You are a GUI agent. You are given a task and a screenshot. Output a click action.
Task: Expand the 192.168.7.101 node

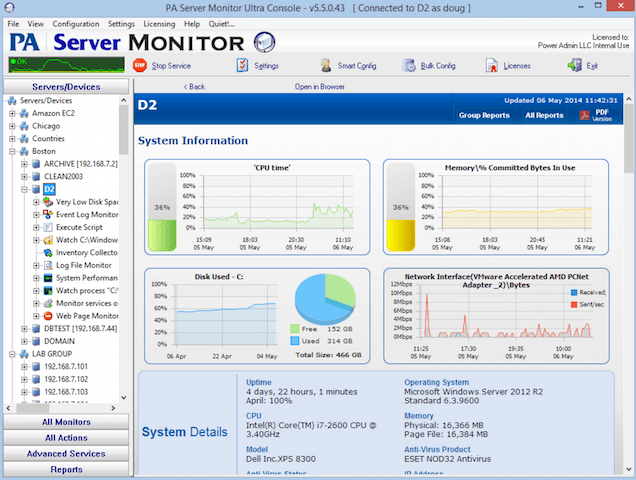click(24, 366)
